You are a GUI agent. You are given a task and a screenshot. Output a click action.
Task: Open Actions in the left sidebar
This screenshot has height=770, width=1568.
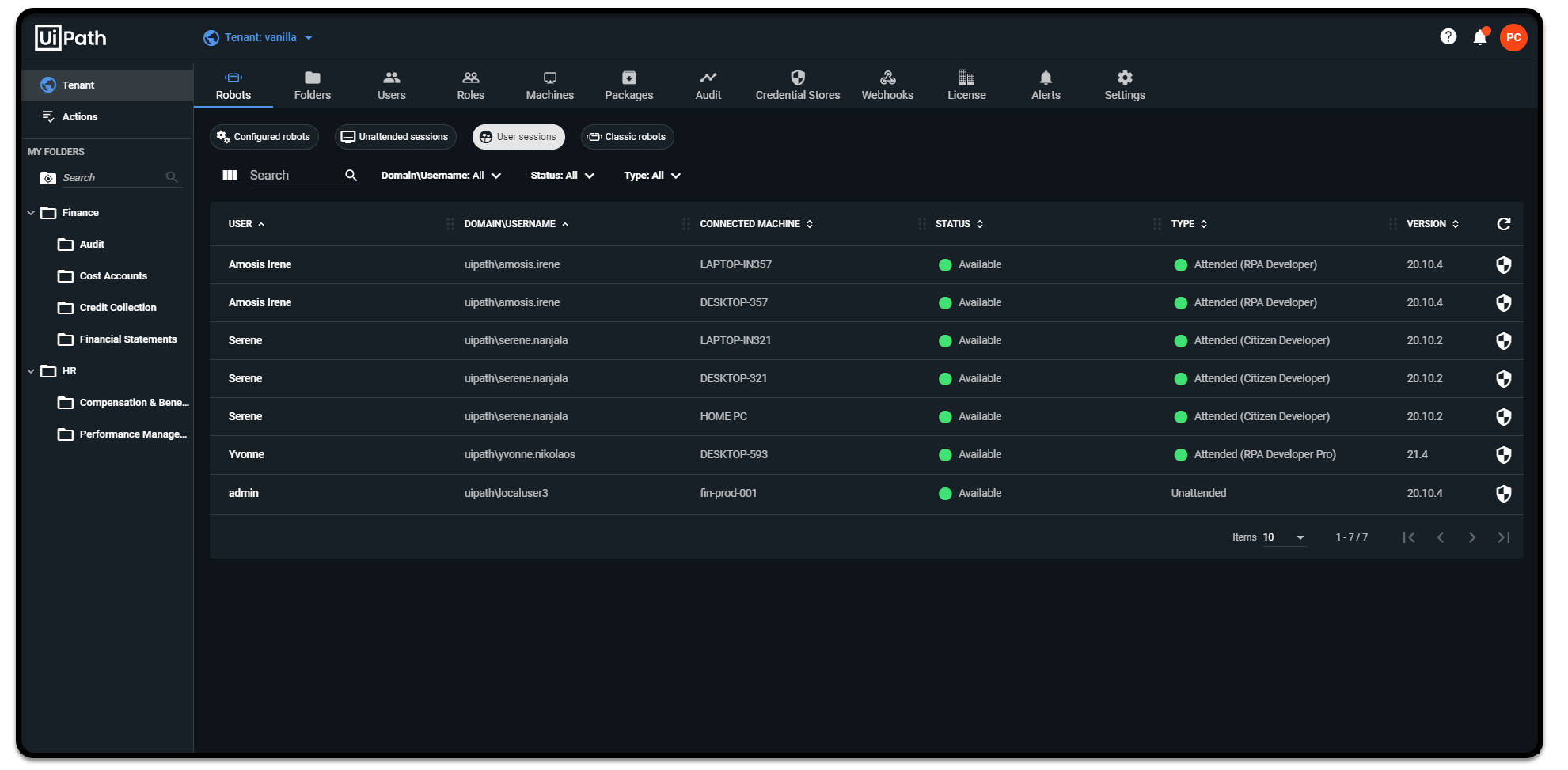(108, 117)
